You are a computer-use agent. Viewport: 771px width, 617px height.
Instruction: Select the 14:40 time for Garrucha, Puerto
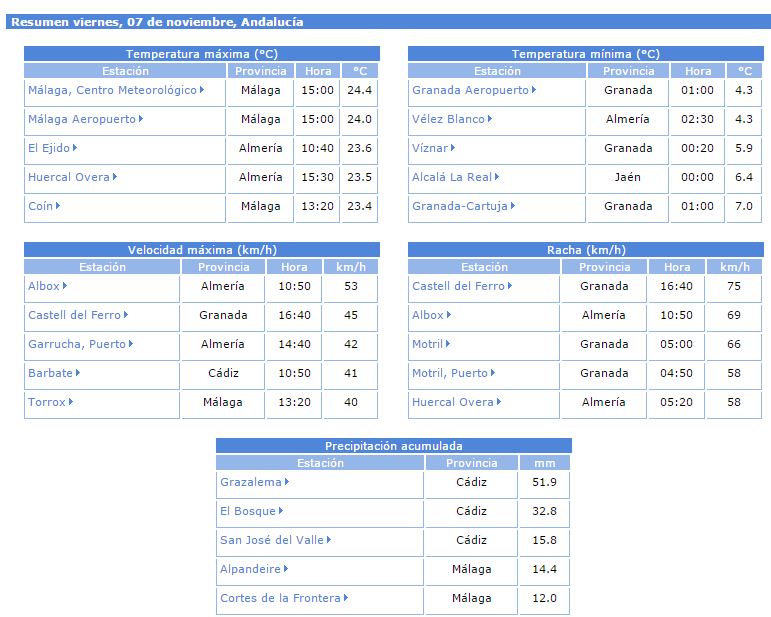295,344
